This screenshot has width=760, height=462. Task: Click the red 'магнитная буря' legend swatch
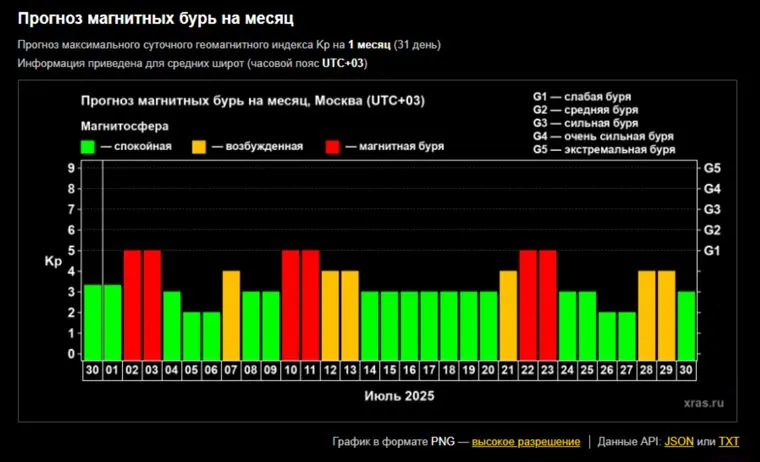[333, 146]
